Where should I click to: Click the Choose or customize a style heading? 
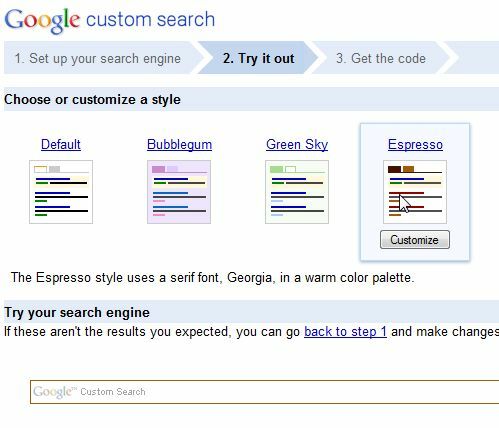pyautogui.click(x=92, y=99)
